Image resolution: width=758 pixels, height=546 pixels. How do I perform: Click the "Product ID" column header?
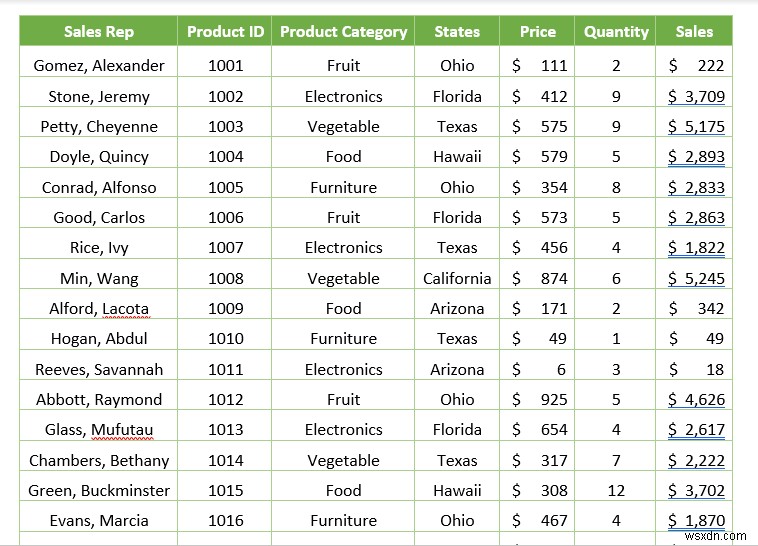pyautogui.click(x=226, y=31)
